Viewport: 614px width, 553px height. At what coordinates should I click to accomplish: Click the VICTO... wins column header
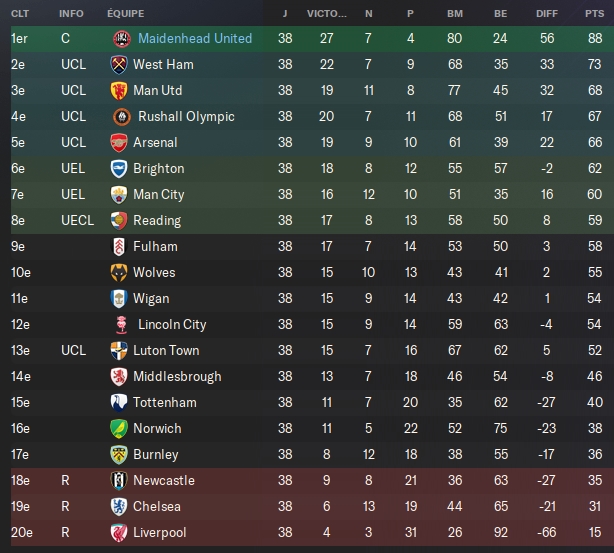pyautogui.click(x=327, y=14)
